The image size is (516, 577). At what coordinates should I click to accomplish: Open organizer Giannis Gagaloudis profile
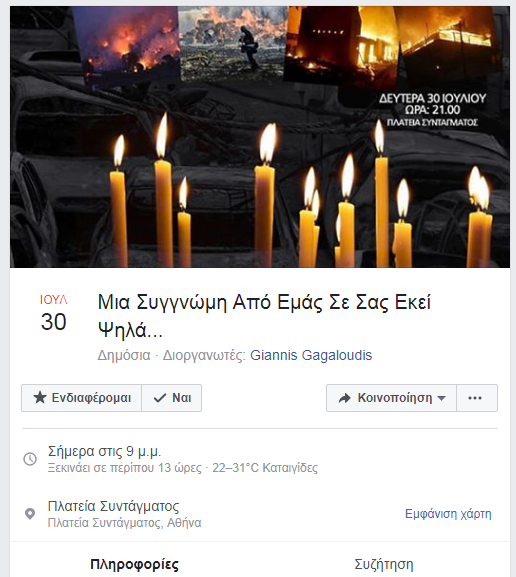click(x=311, y=355)
